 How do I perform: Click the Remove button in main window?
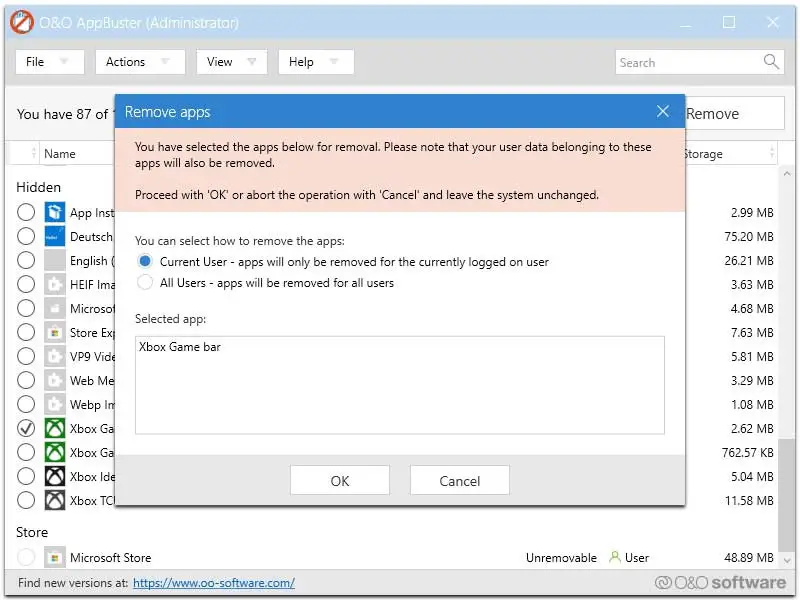pos(734,113)
